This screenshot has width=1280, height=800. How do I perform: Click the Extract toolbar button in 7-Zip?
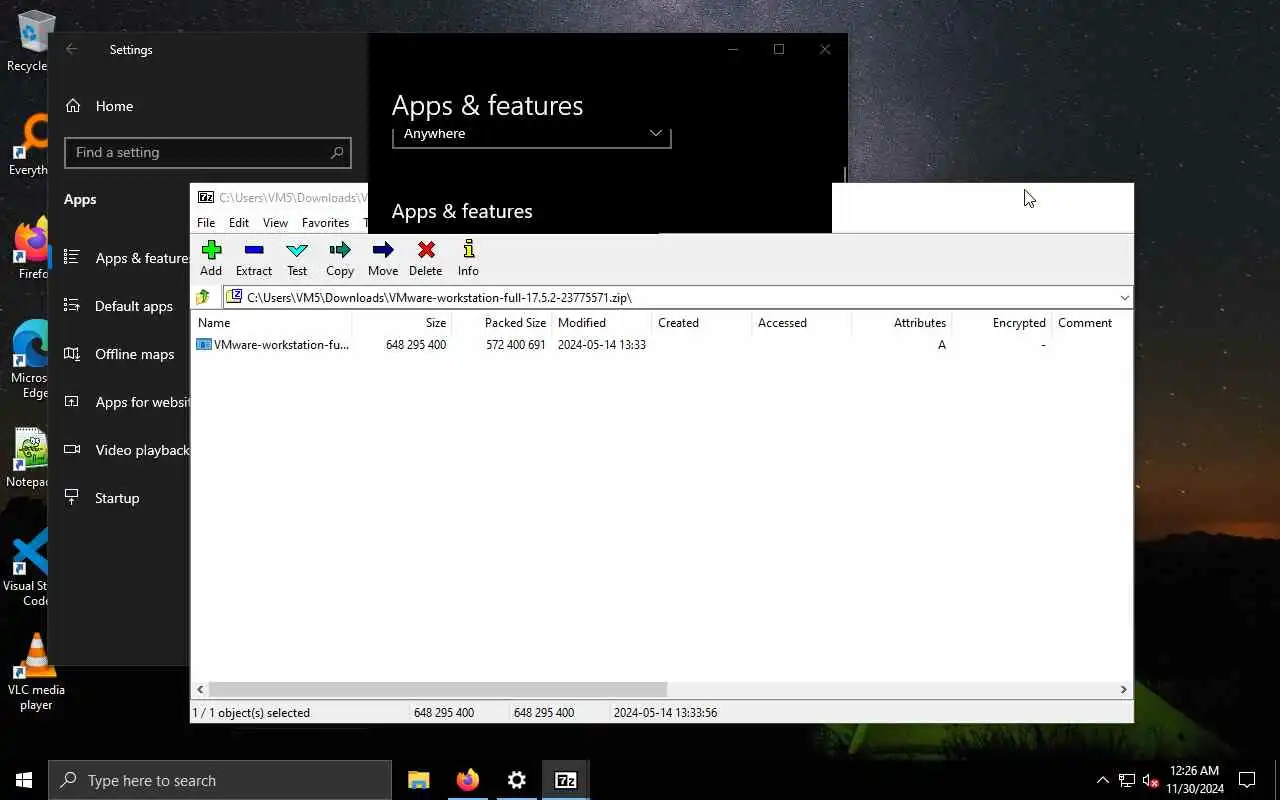point(254,258)
